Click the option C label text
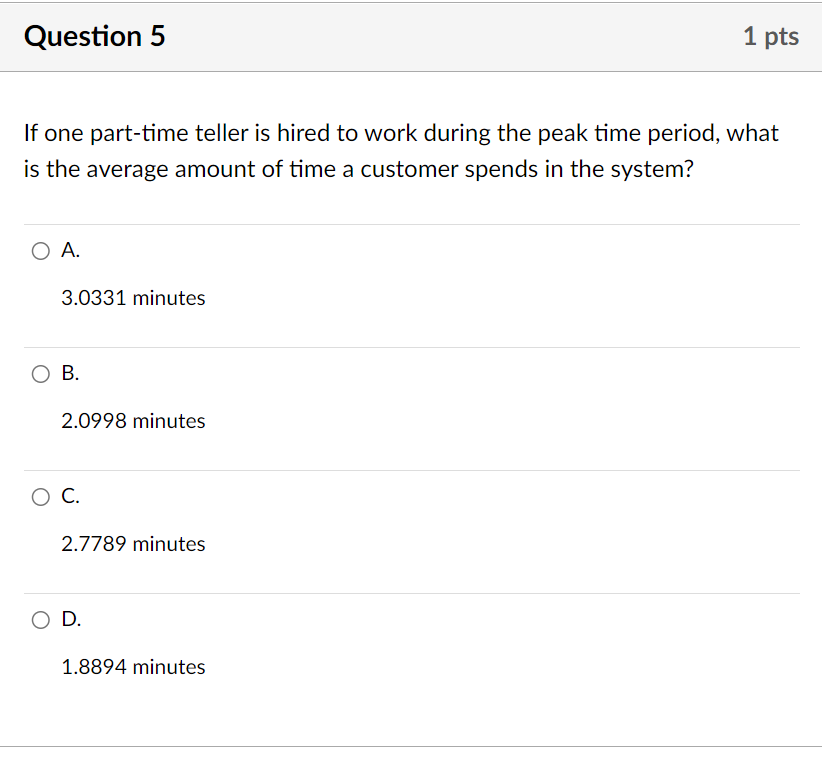The height and width of the screenshot is (760, 822). (x=68, y=497)
